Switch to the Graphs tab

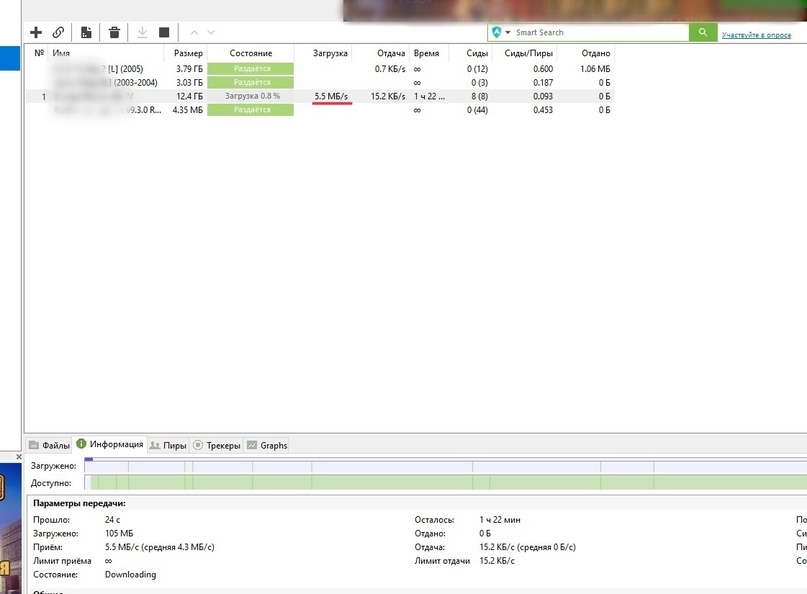tap(267, 445)
